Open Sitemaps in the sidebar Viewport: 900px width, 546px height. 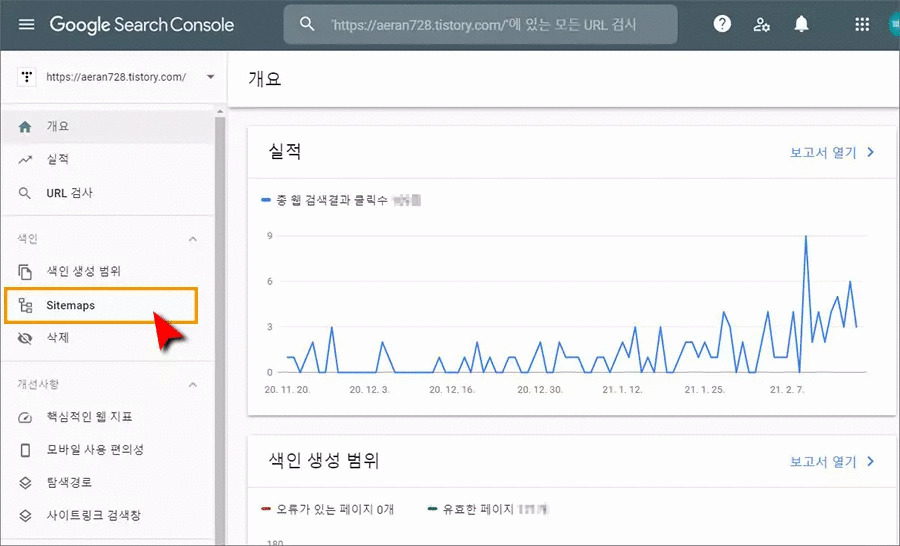101,305
